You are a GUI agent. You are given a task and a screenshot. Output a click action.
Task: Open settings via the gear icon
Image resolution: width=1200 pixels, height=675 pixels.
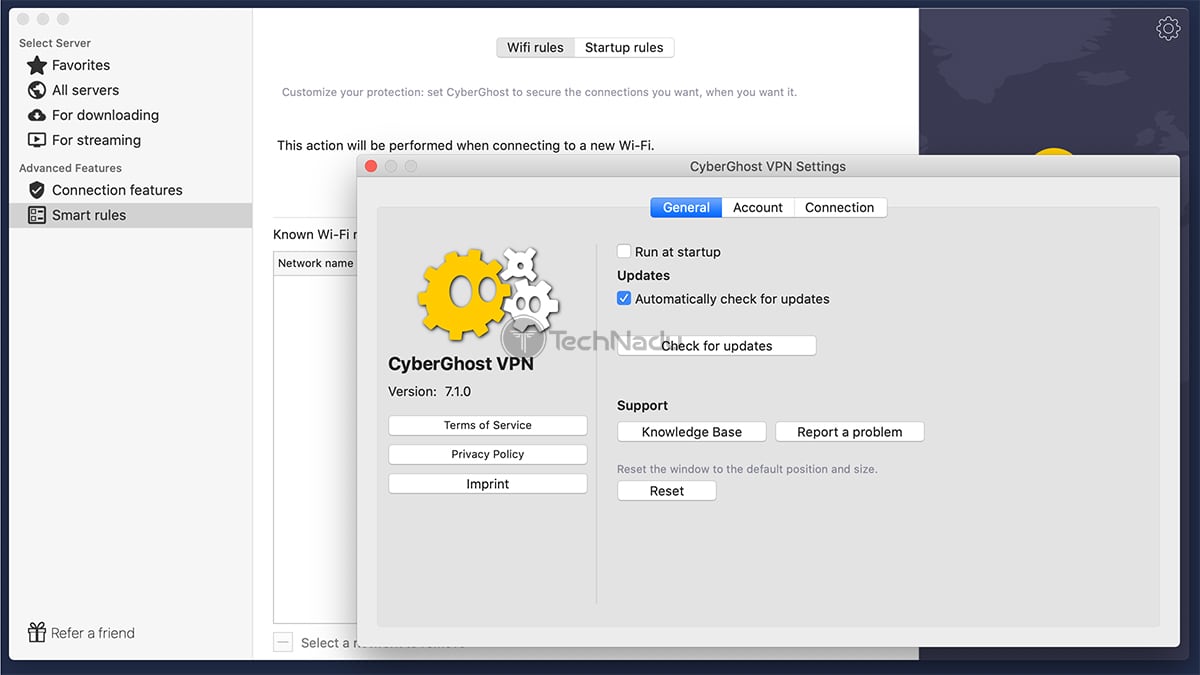click(1168, 29)
